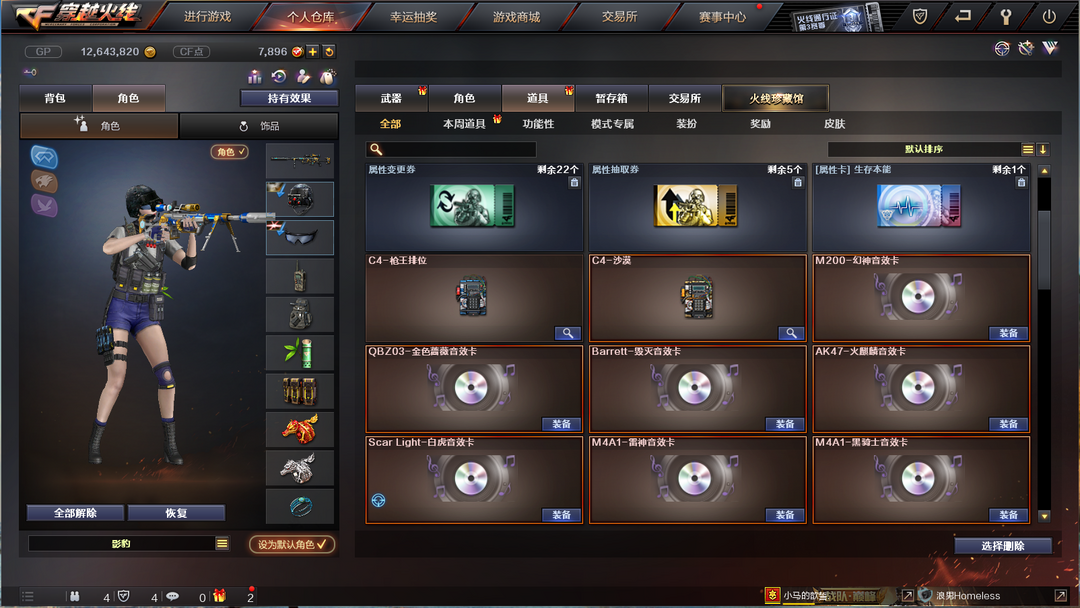Viewport: 1080px width, 608px height.
Task: Click the gift icon in bottom bar
Action: [219, 596]
